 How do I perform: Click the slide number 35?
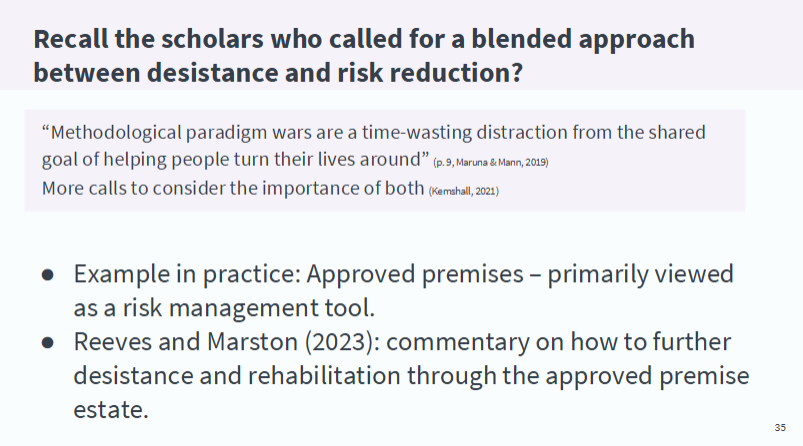pos(780,427)
